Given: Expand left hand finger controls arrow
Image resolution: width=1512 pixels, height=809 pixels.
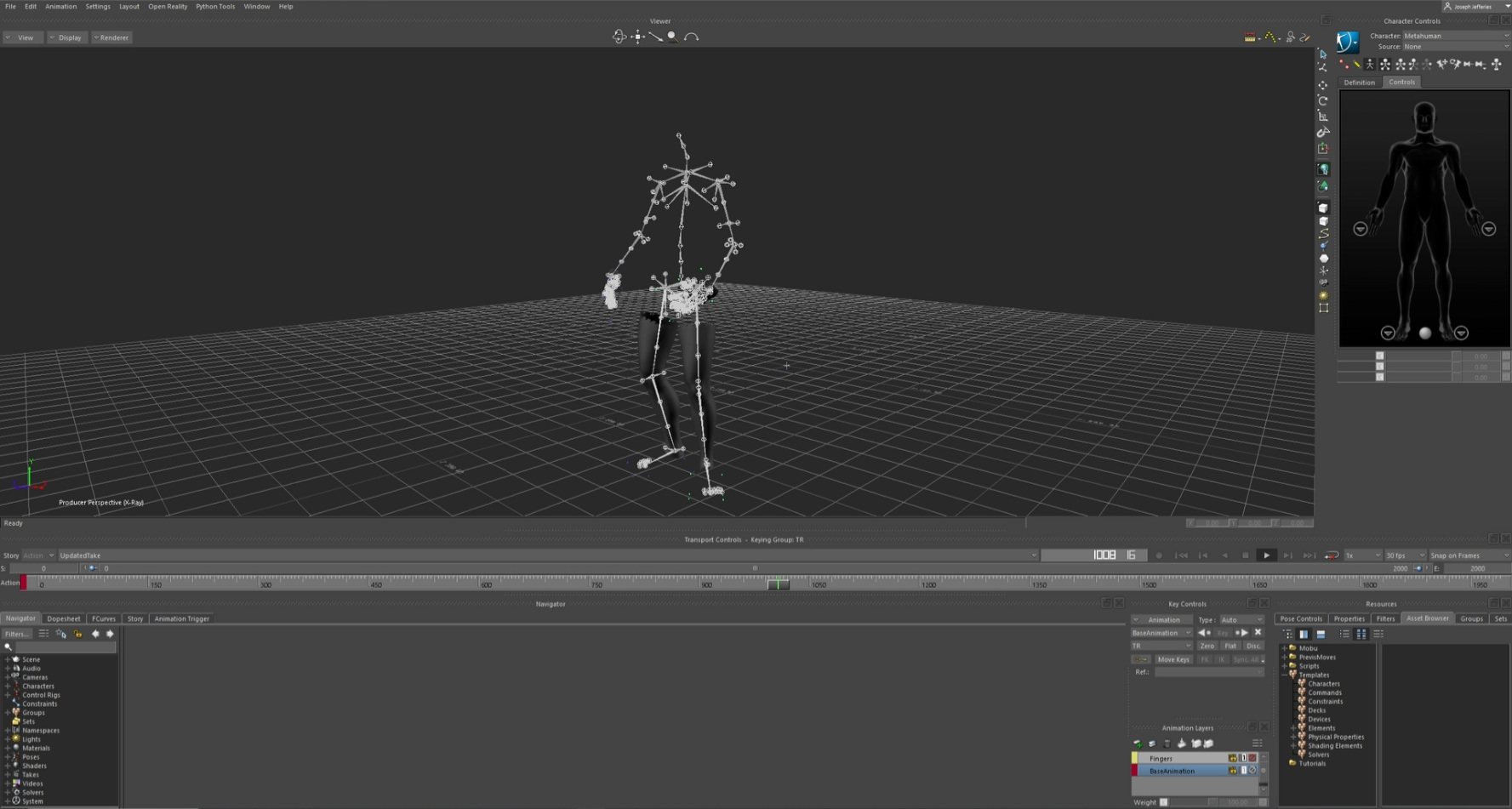Looking at the screenshot, I should coord(1488,229).
